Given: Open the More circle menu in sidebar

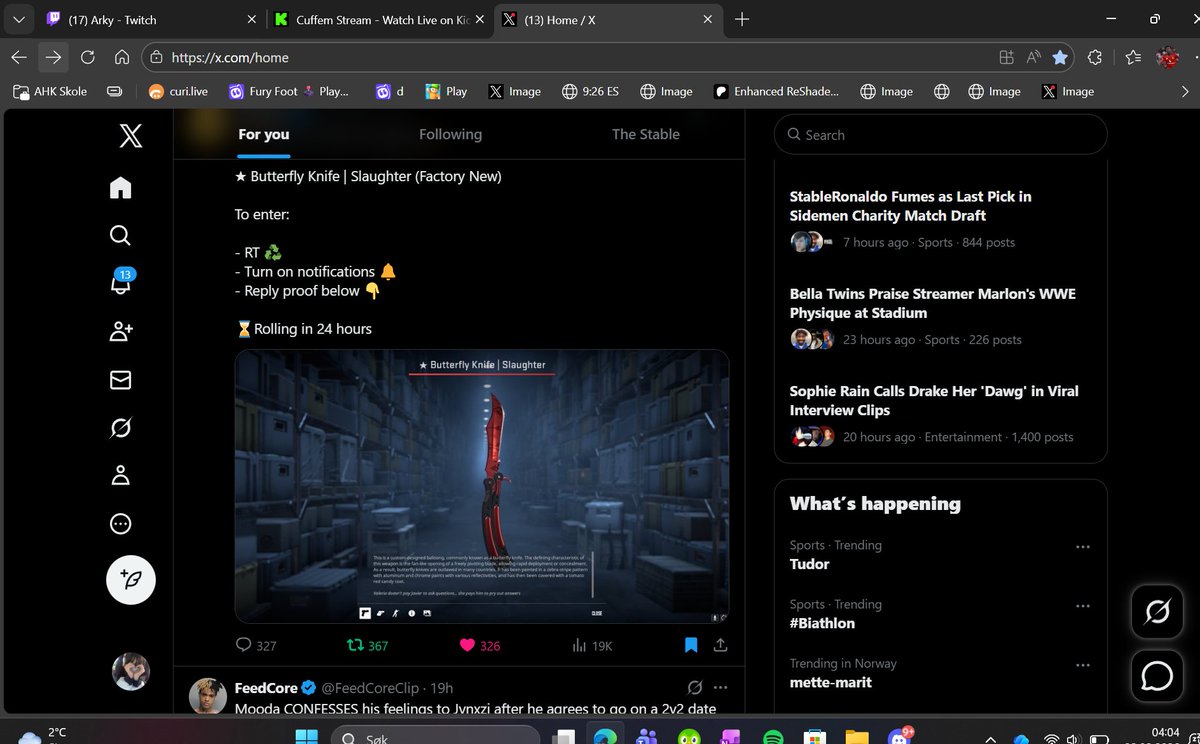Looking at the screenshot, I should (x=120, y=524).
